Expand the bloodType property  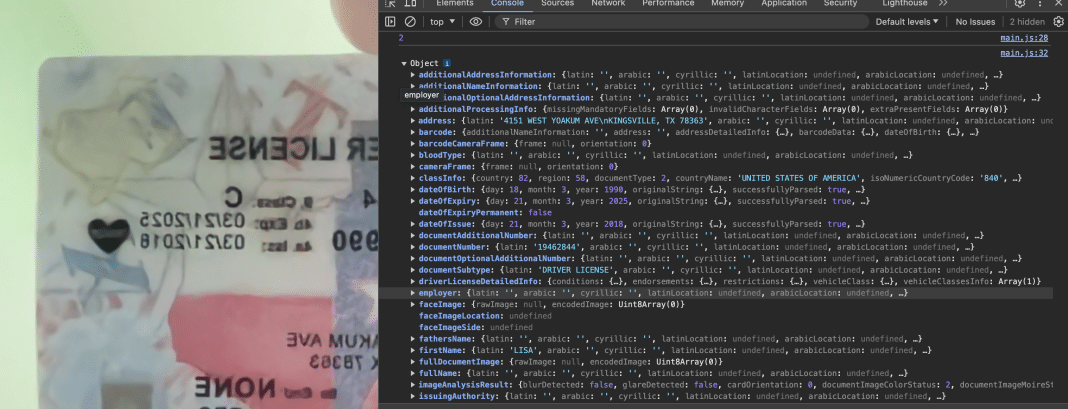[x=413, y=155]
